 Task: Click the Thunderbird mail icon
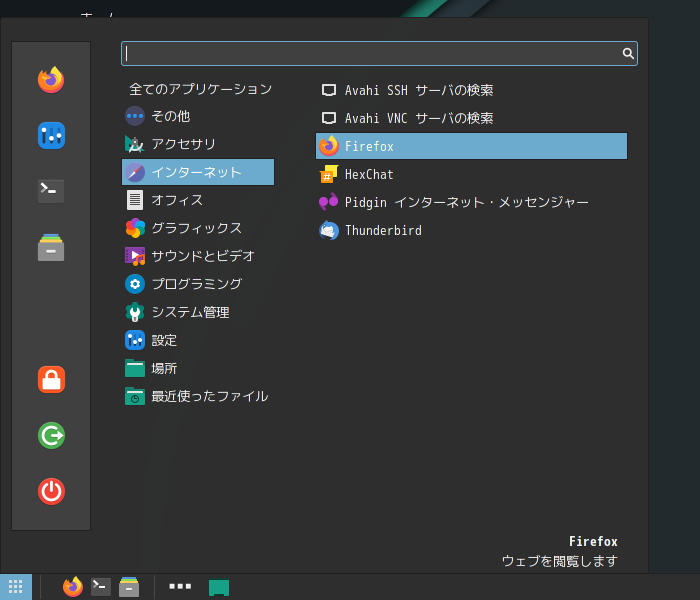329,230
